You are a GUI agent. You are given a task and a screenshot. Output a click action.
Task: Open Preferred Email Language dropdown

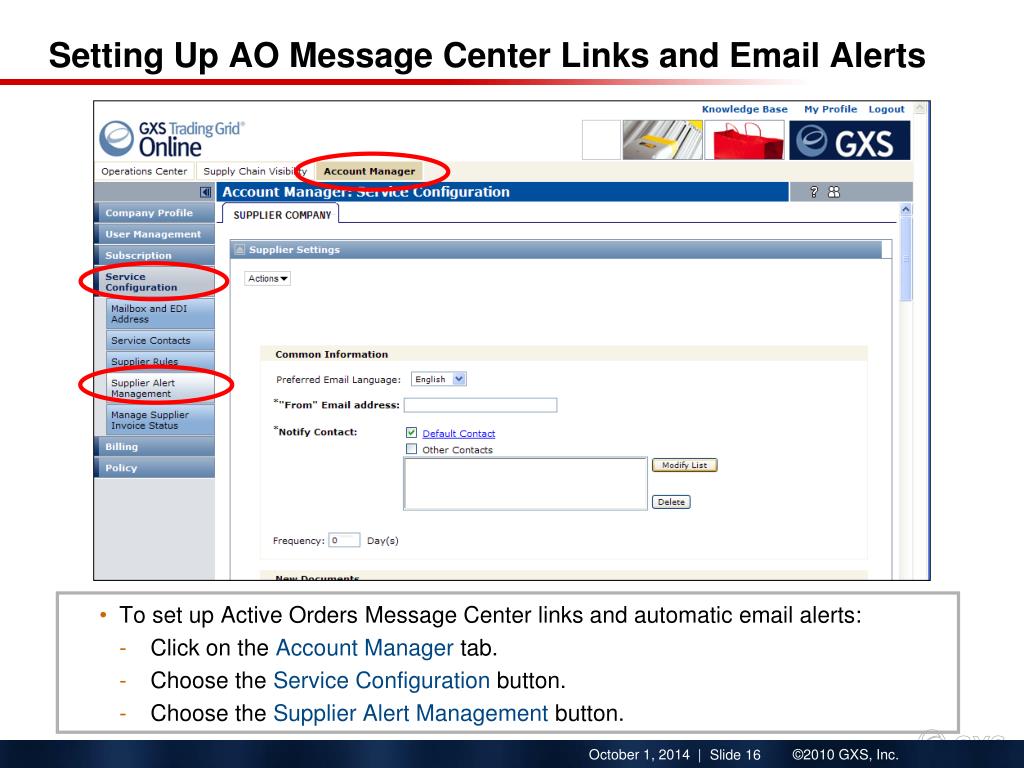(438, 379)
